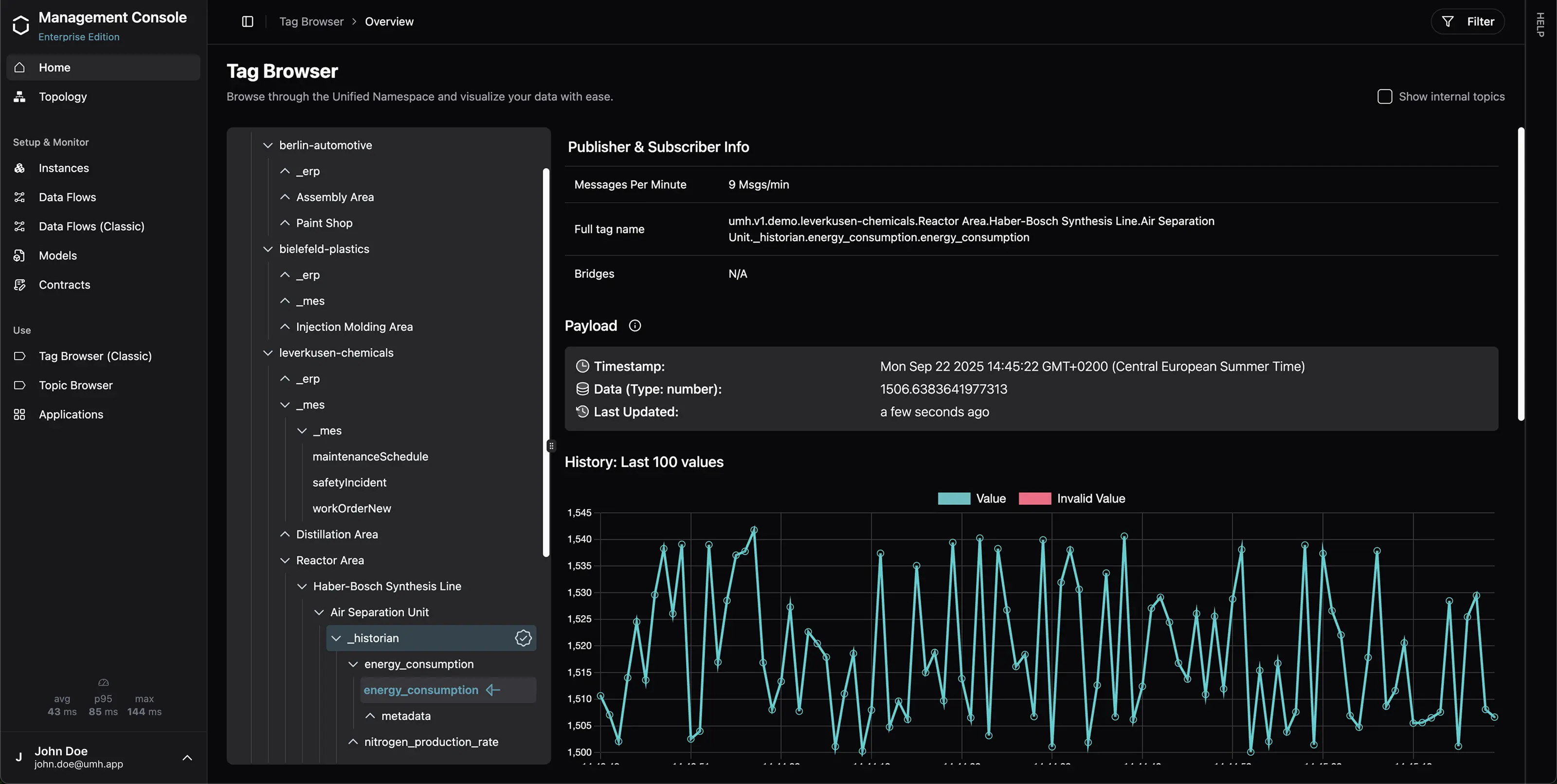Image resolution: width=1557 pixels, height=784 pixels.
Task: Expand the Distillation Area node
Action: pos(285,535)
